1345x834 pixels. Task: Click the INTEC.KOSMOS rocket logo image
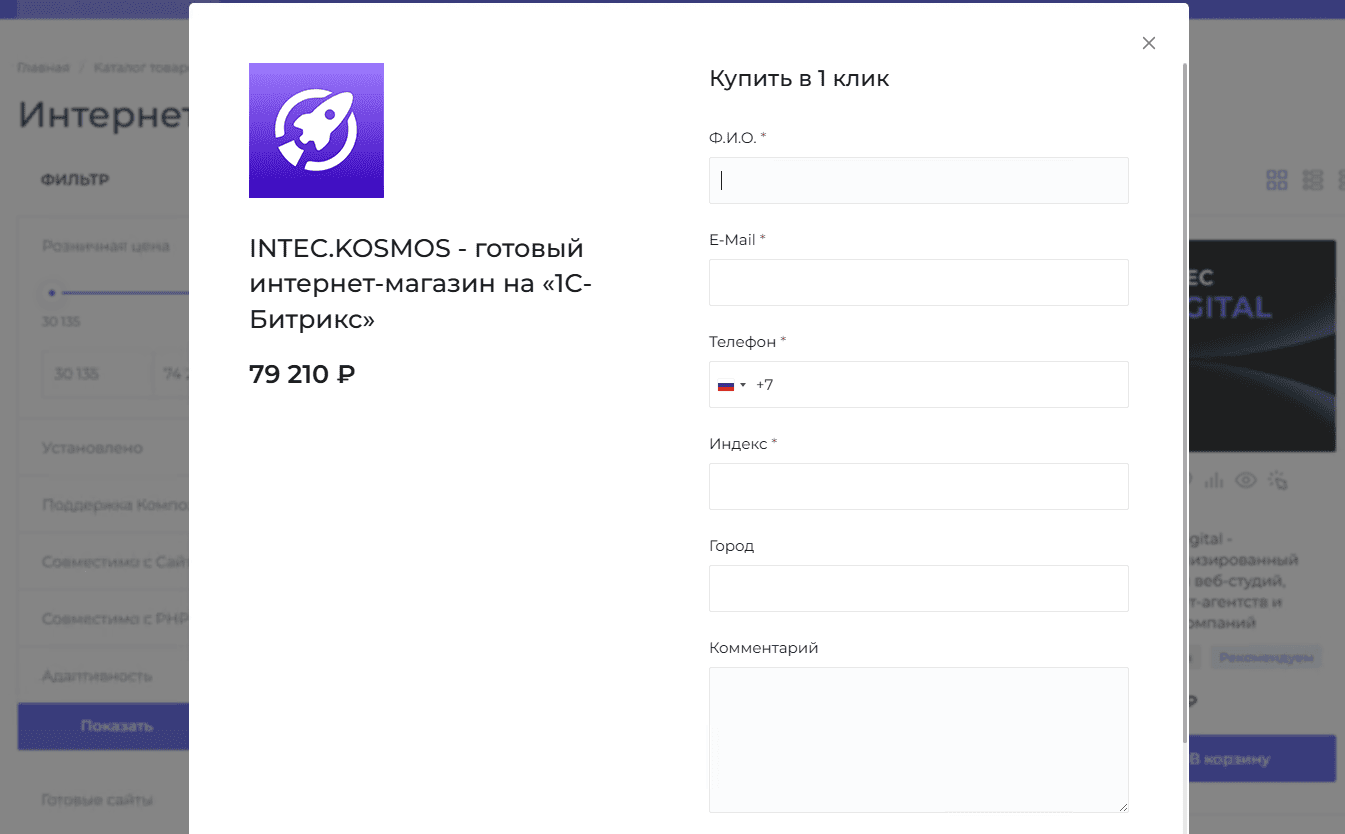[316, 130]
